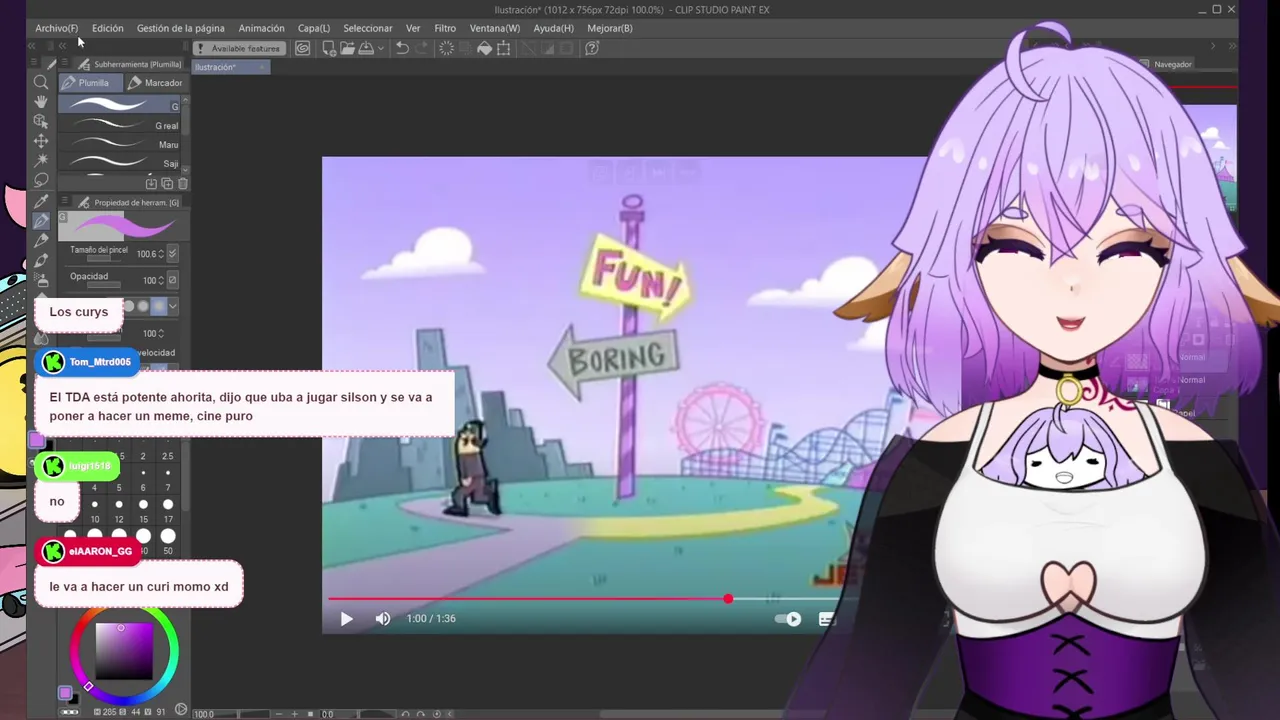Toggle brush size pressure settings button

coord(172,254)
